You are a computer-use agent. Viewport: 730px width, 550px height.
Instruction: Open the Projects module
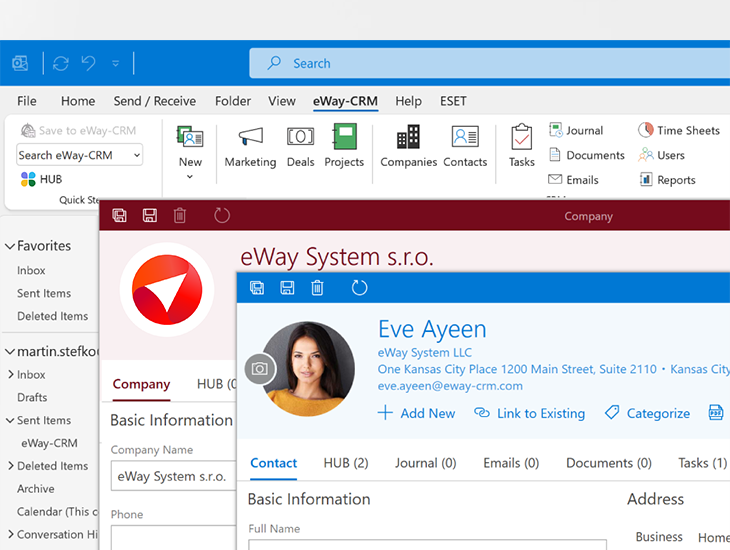coord(344,146)
